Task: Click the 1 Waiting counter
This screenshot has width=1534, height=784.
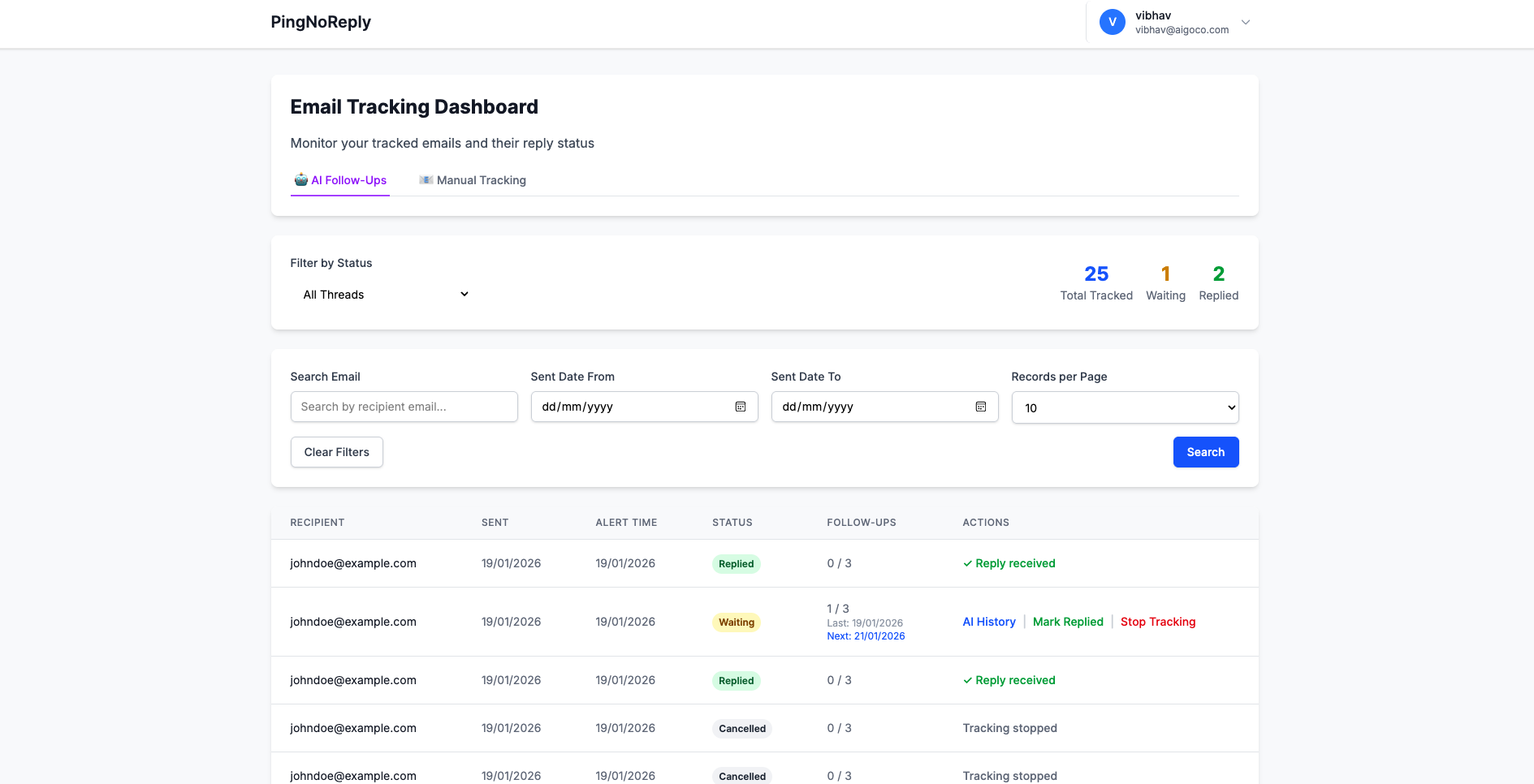Action: pos(1165,282)
